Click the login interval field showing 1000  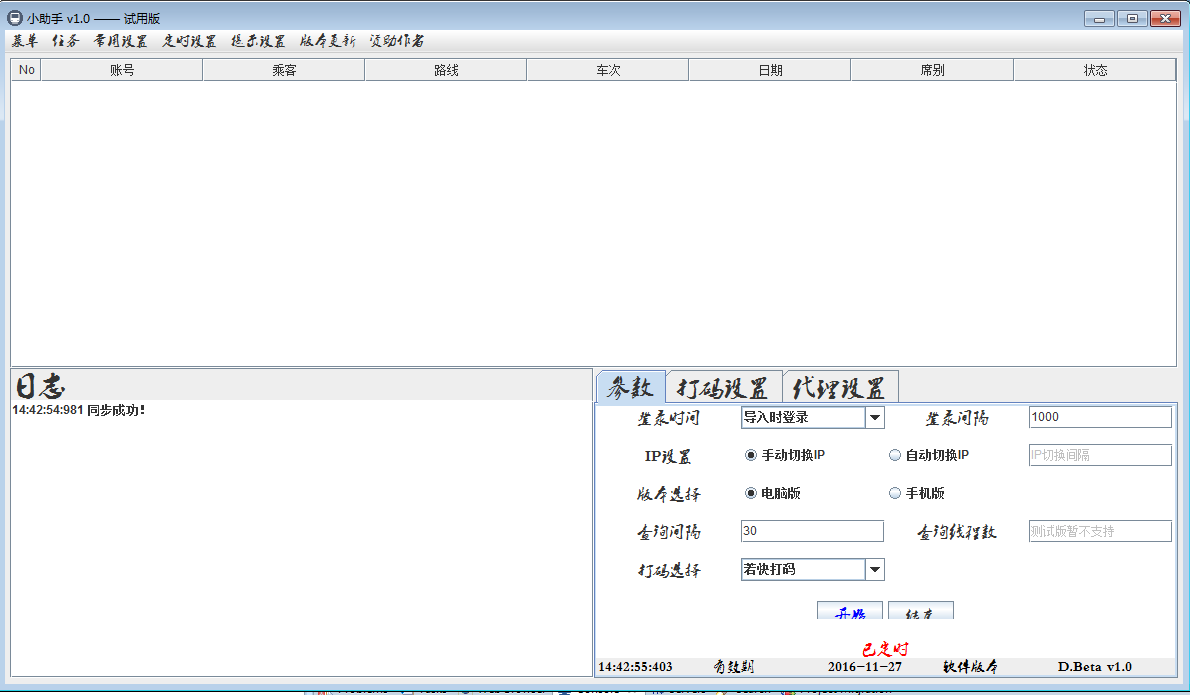click(x=1099, y=417)
